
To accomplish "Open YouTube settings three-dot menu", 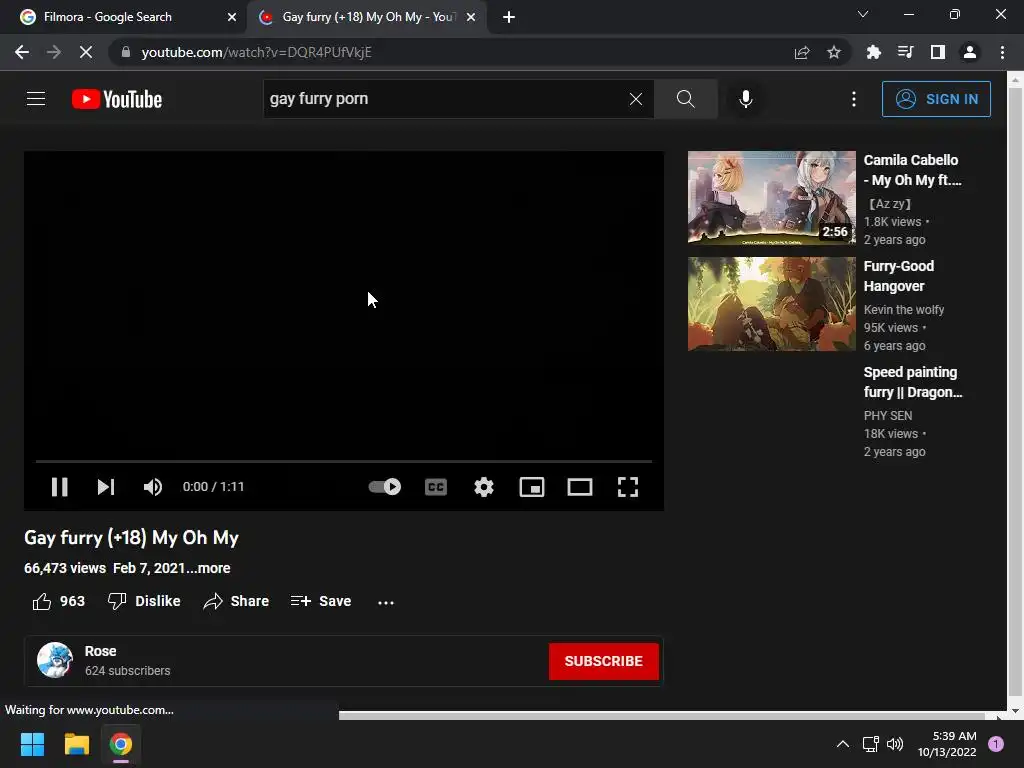I will coord(854,99).
